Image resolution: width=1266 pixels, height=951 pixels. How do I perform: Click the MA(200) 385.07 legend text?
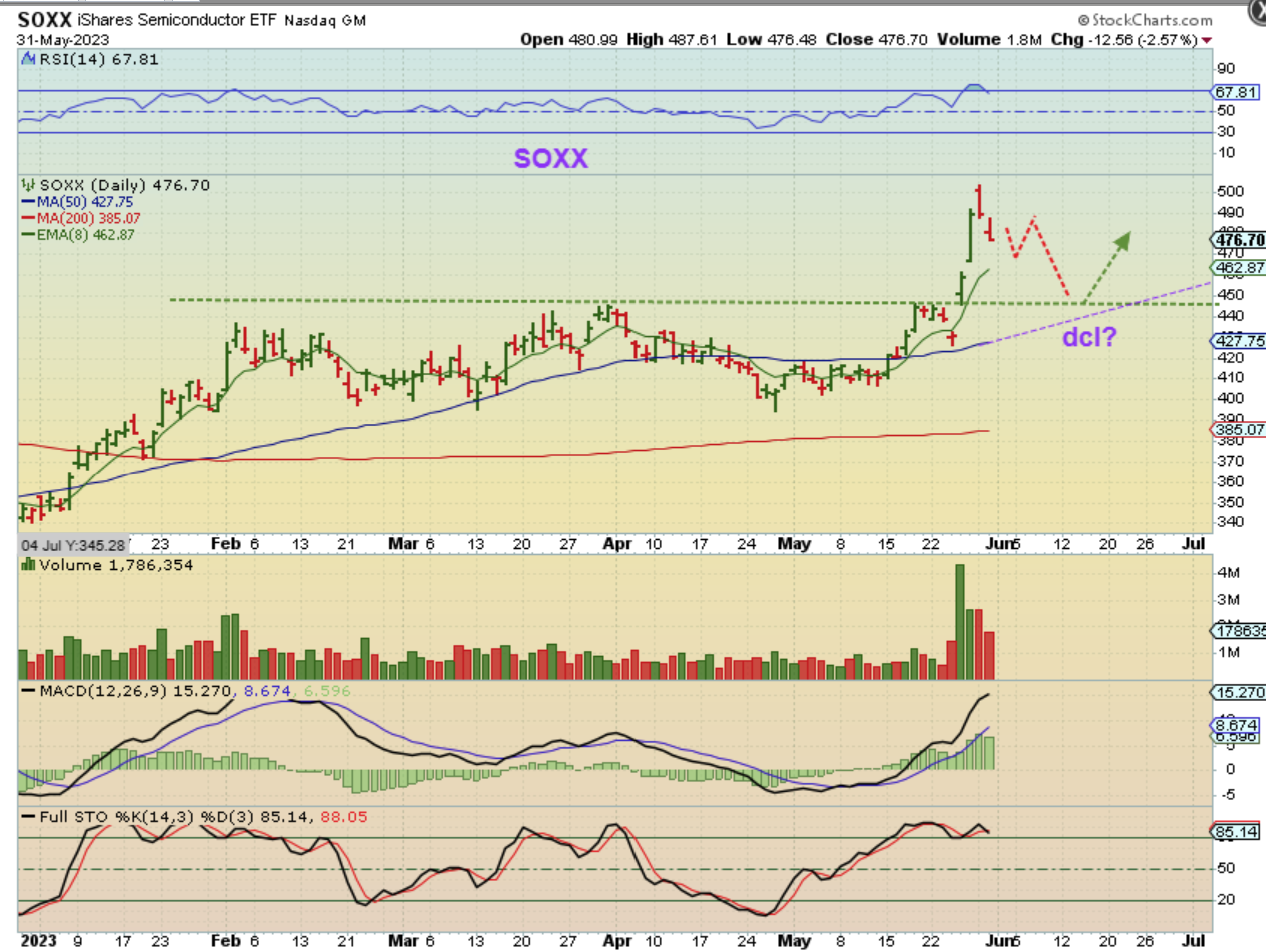tap(89, 218)
